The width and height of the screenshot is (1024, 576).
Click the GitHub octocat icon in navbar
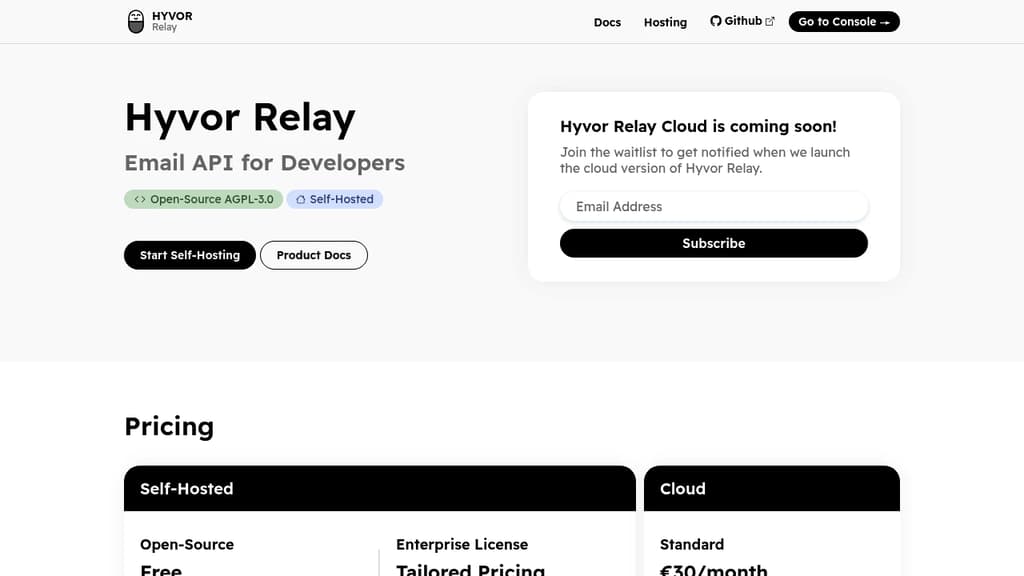coord(714,20)
